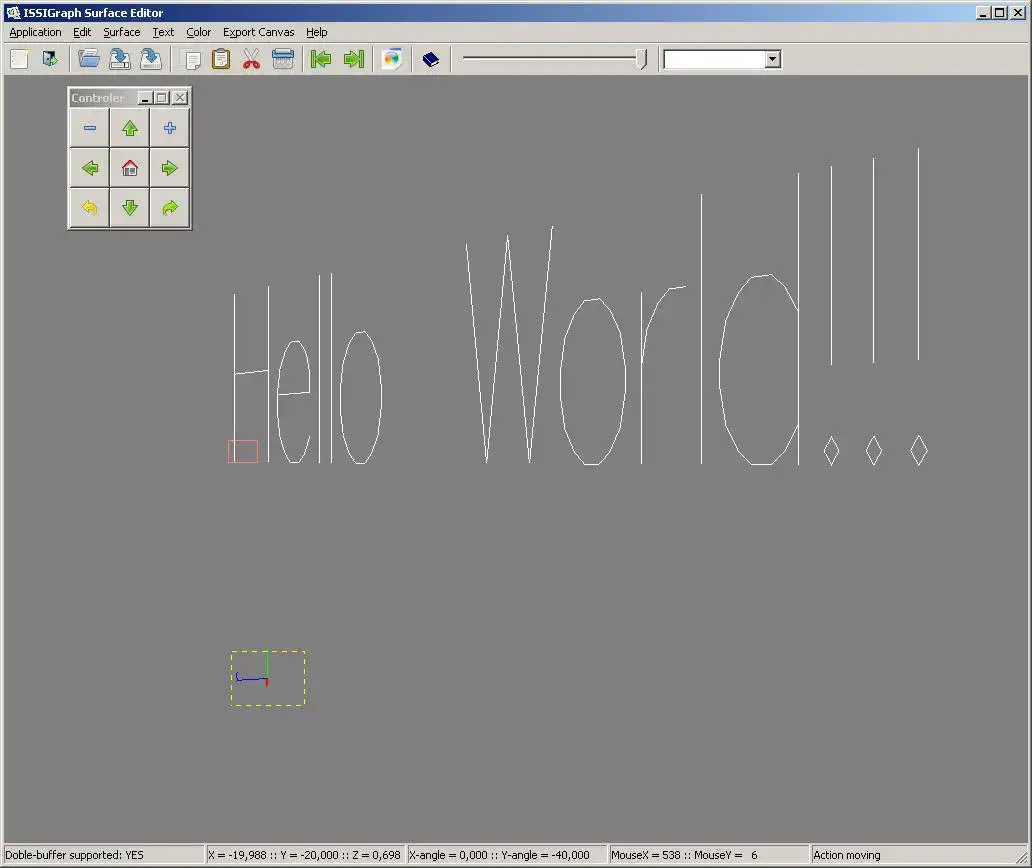The height and width of the screenshot is (868, 1032).
Task: Rotate left with yellow curved arrow
Action: 90,209
